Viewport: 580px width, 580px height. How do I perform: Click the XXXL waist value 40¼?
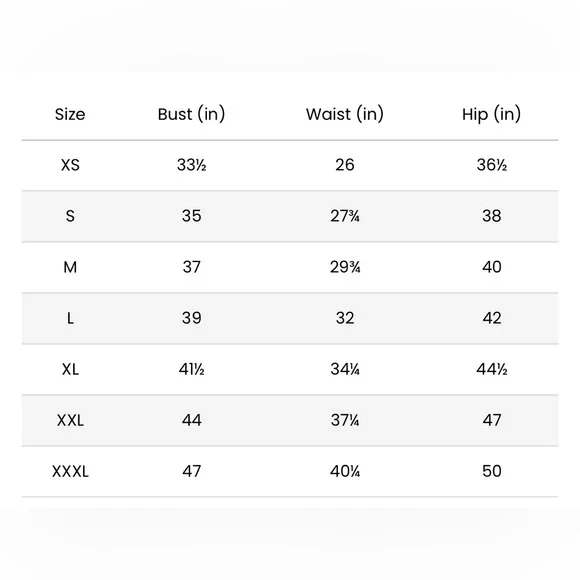[x=345, y=471]
